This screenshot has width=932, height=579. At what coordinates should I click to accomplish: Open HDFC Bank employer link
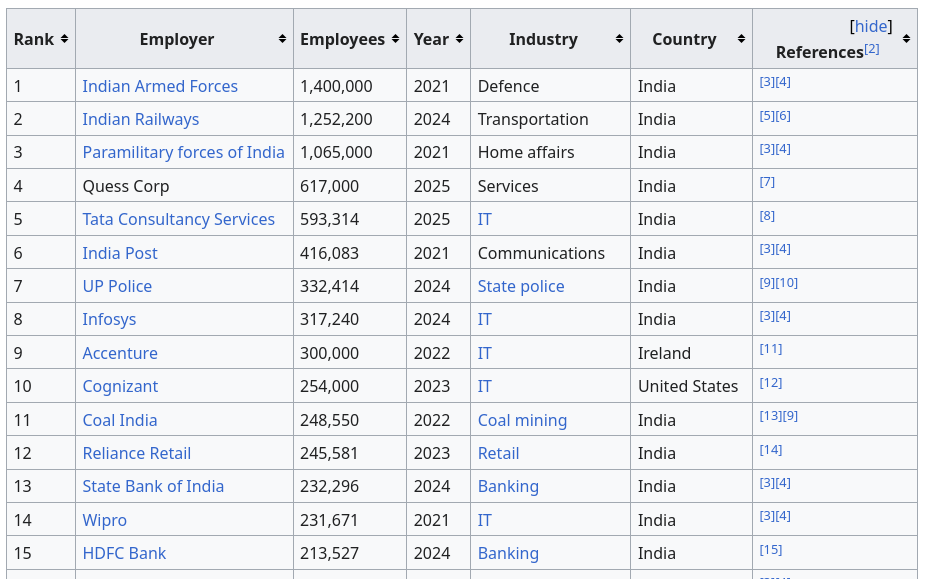click(124, 553)
